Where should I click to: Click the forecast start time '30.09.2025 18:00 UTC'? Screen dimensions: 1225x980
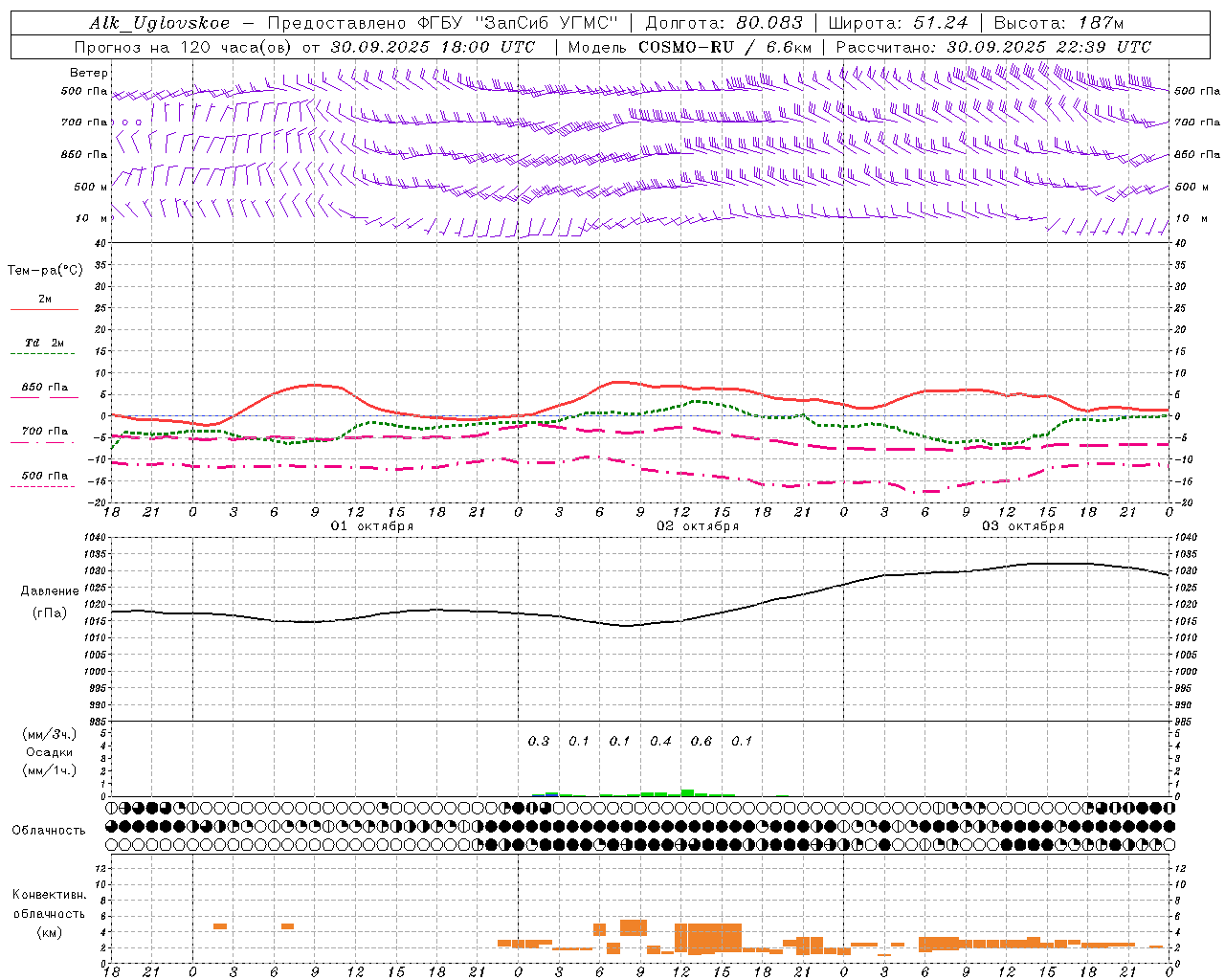434,47
